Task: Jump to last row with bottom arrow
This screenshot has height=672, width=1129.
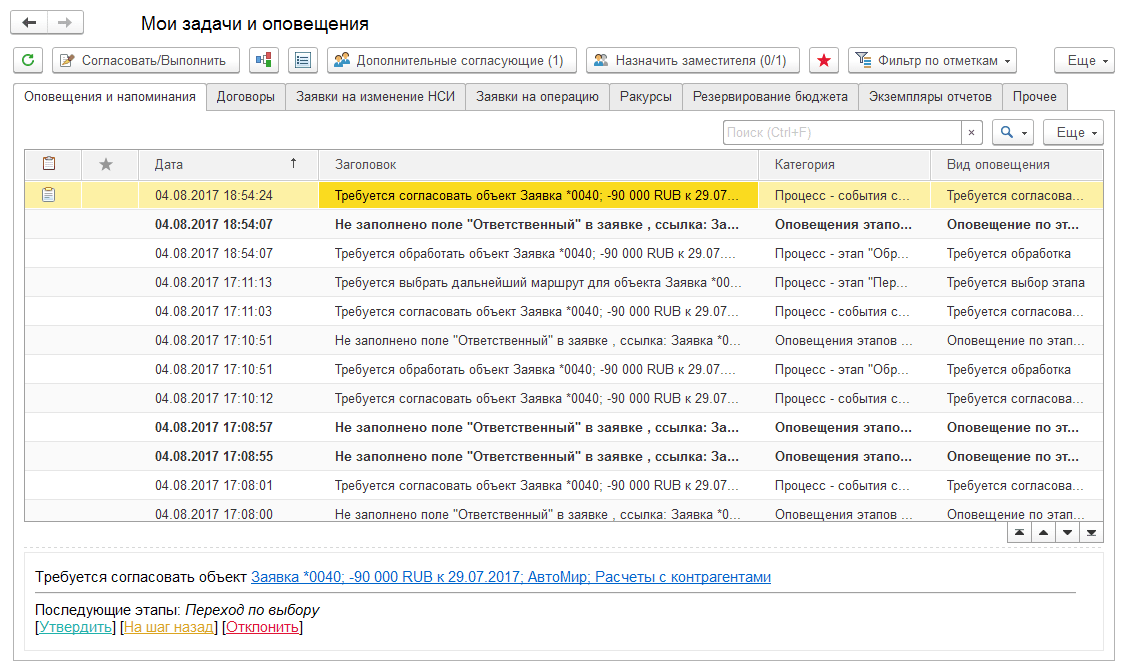Action: pyautogui.click(x=1091, y=533)
